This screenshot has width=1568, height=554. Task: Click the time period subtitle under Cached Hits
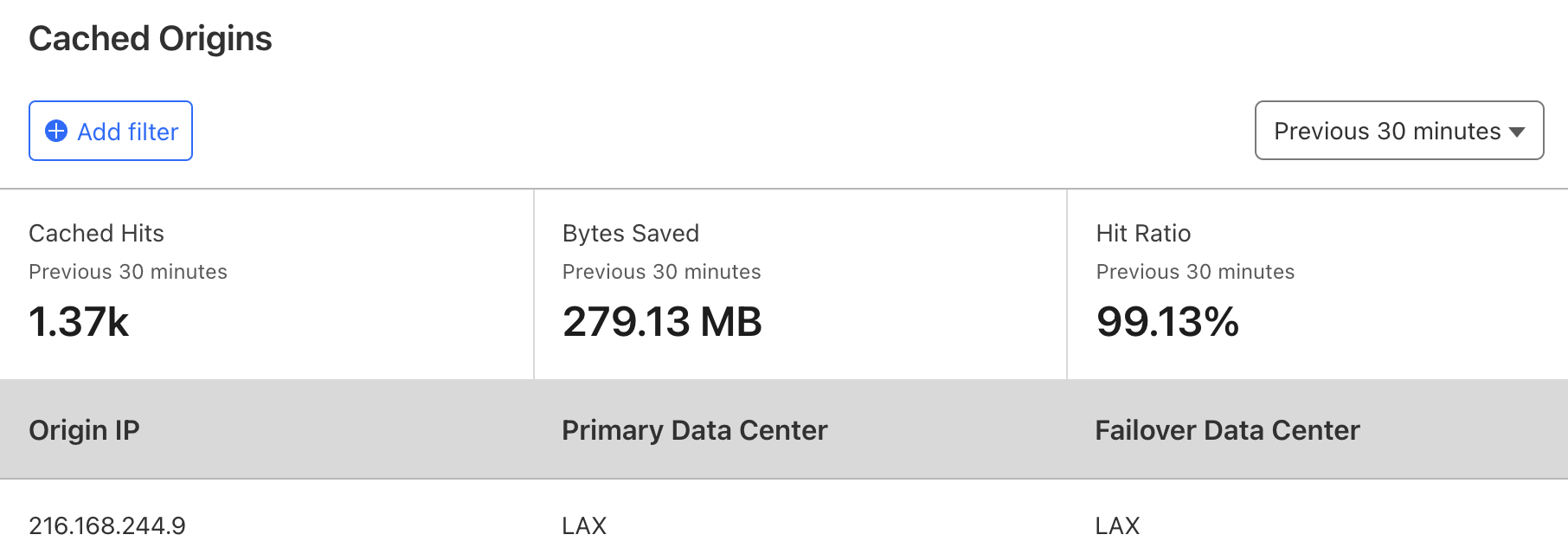click(x=128, y=272)
